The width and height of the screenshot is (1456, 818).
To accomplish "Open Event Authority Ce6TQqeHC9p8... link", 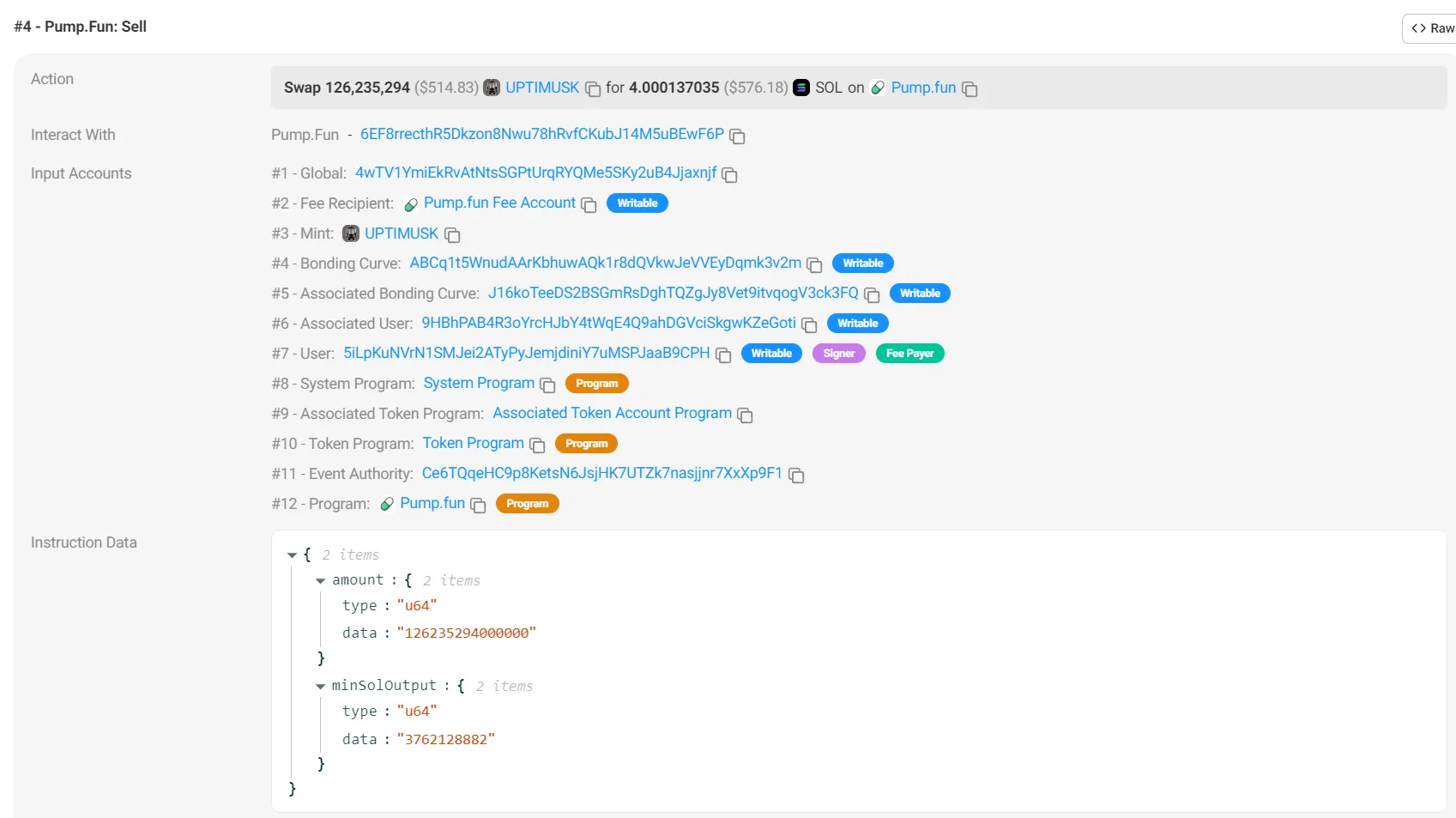I will (602, 473).
